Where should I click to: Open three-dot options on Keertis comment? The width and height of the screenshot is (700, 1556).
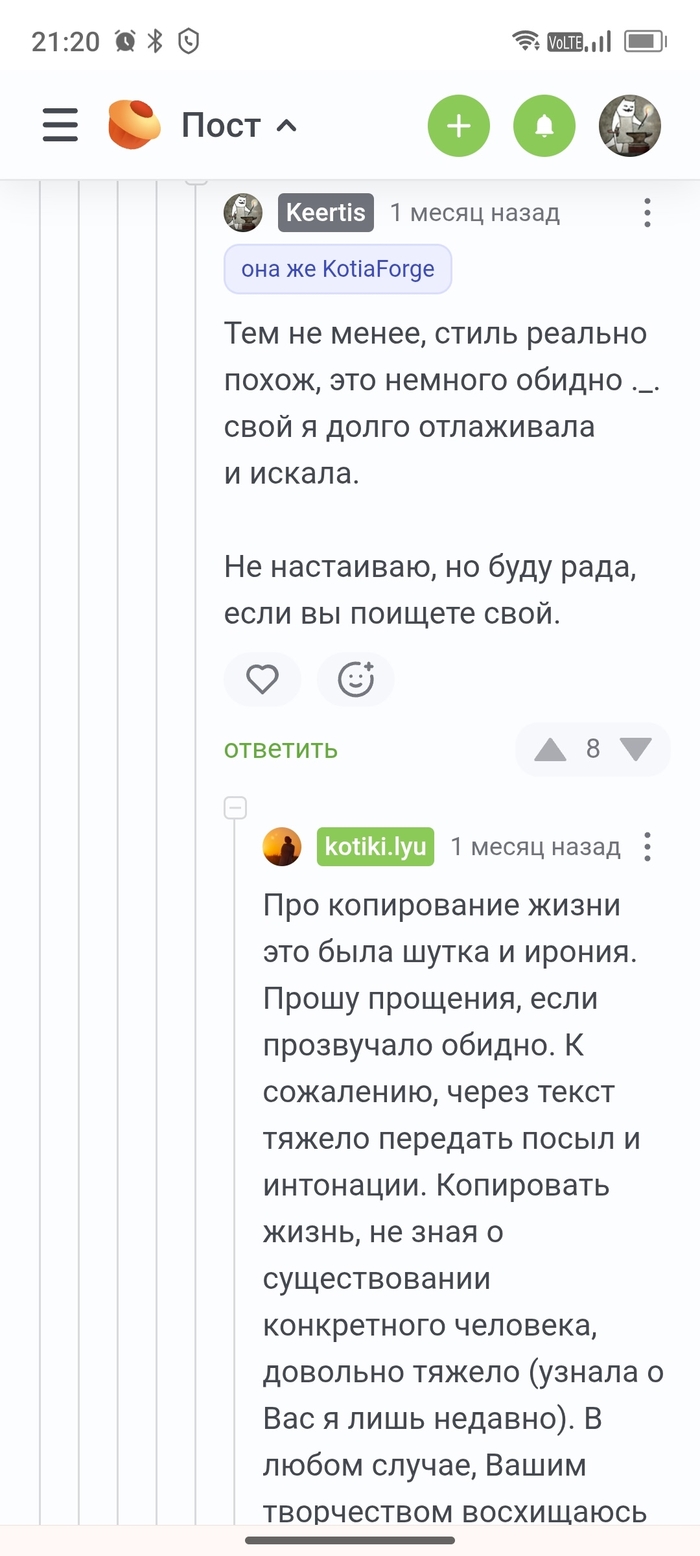click(x=648, y=213)
